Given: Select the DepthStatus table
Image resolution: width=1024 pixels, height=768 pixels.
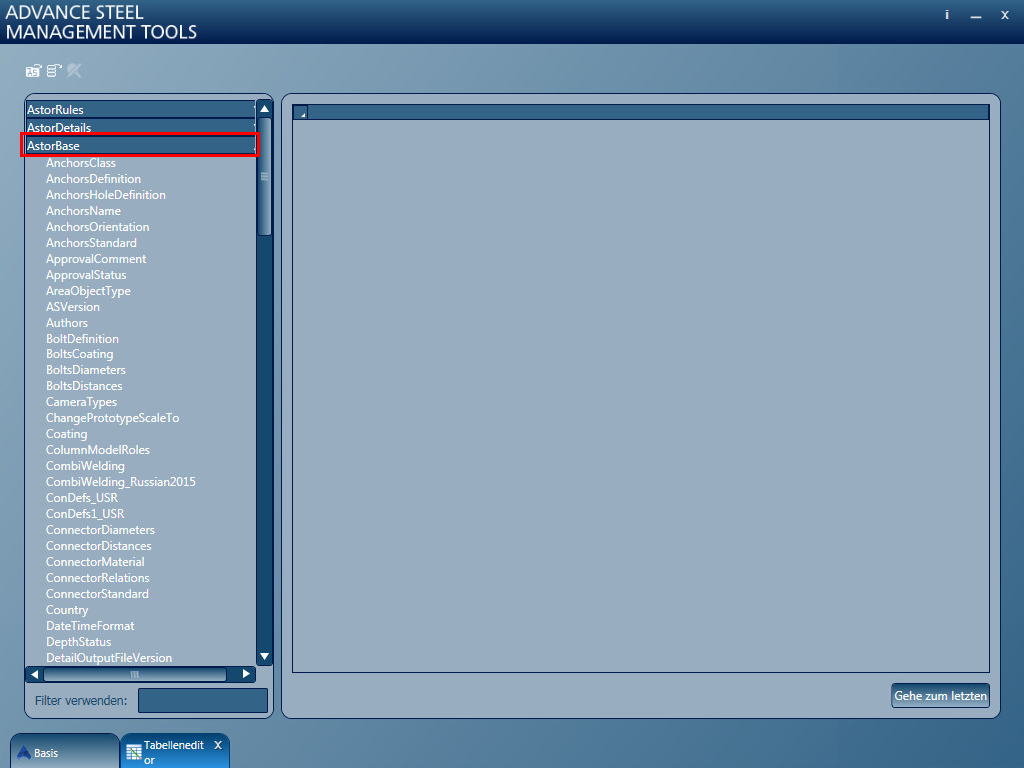Looking at the screenshot, I should click(x=78, y=642).
